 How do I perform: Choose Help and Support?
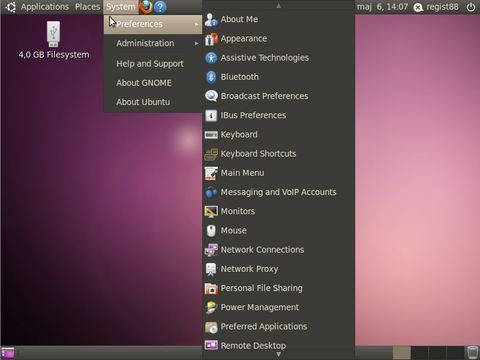point(153,64)
